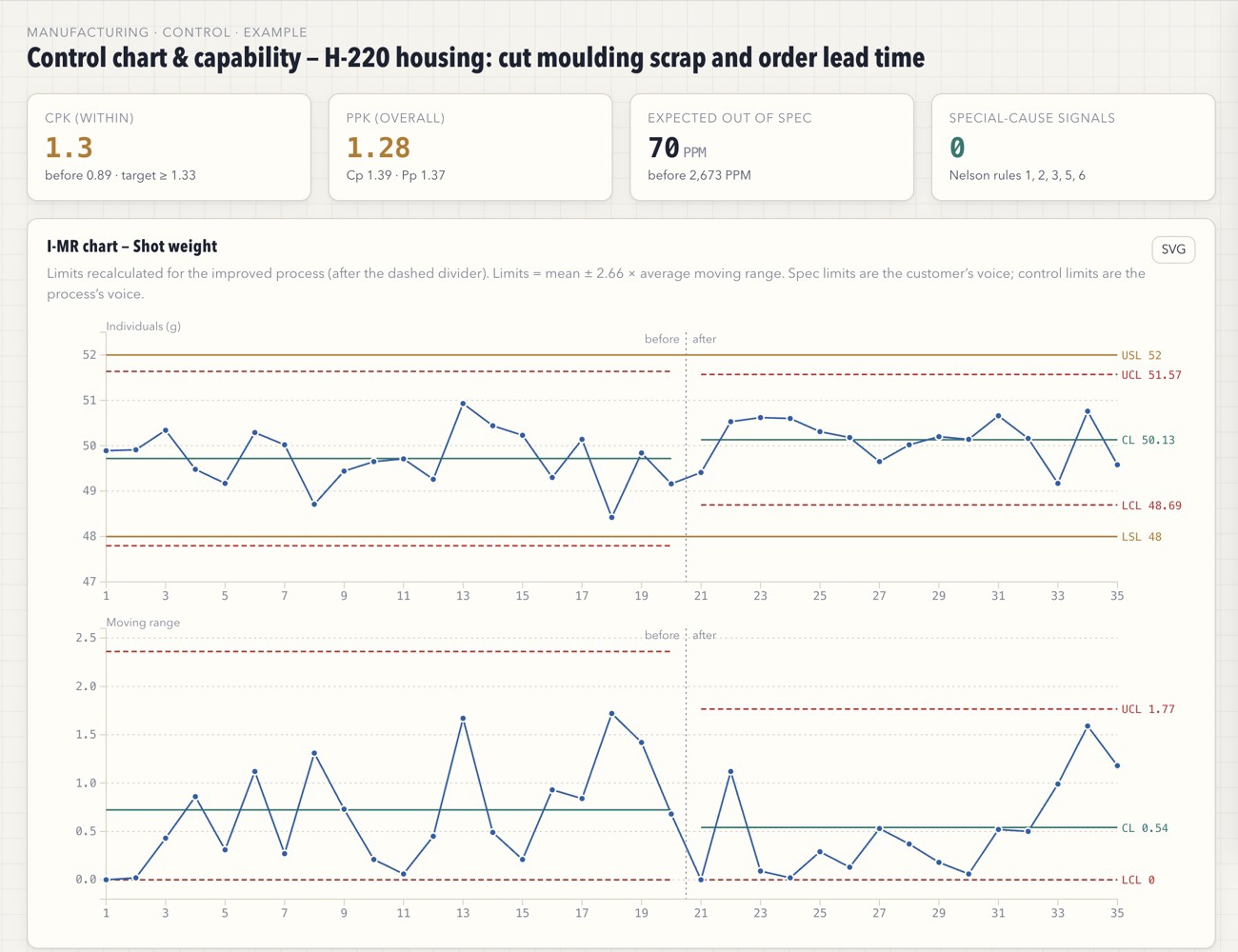Click the "PPK (OVERALL)" card label
This screenshot has height=952, width=1238.
pos(395,118)
